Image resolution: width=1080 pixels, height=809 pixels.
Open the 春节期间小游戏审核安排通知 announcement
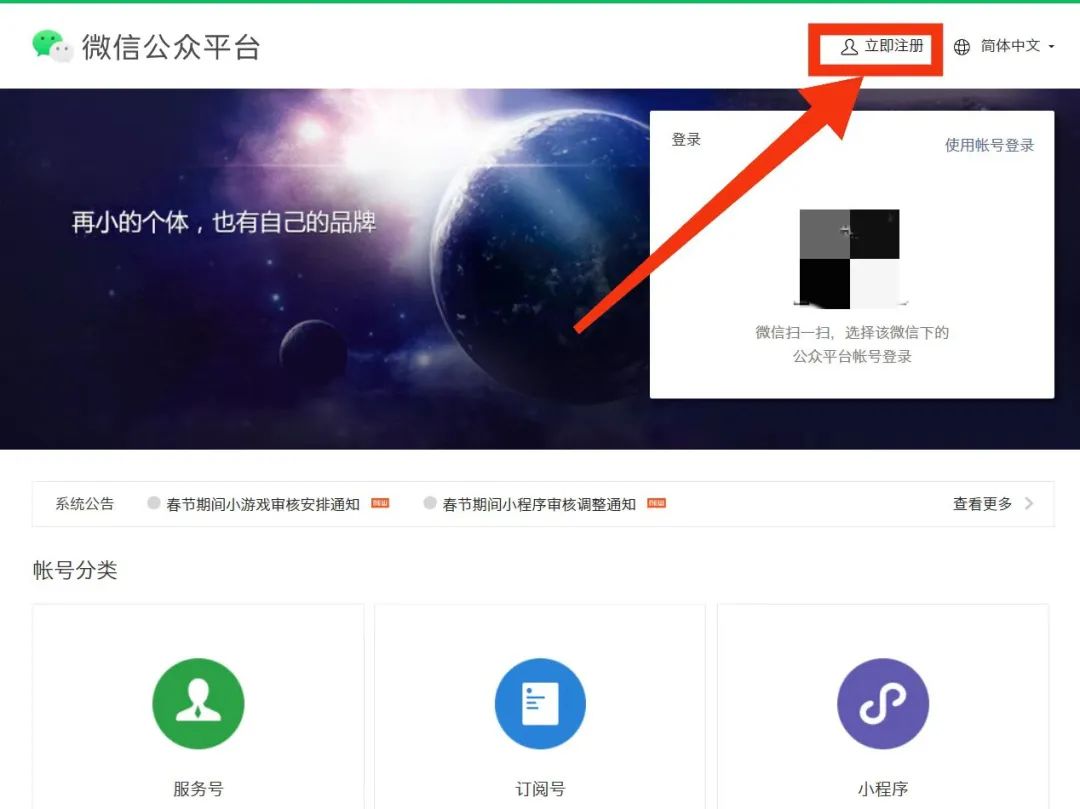click(268, 503)
